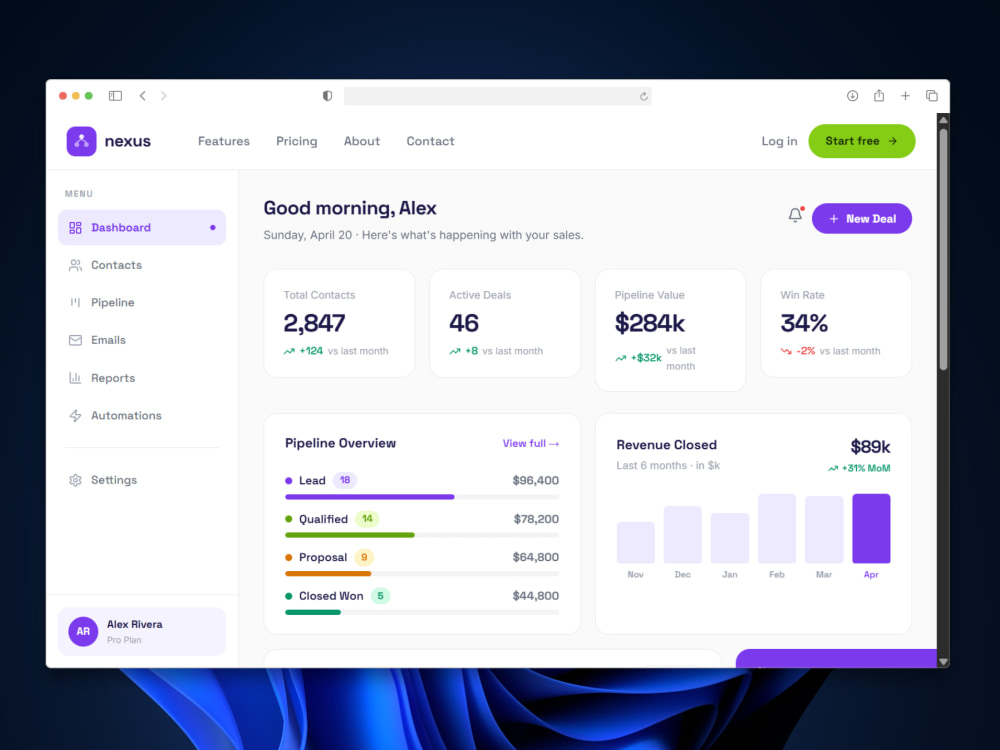Click the scrollbar down arrow
The width and height of the screenshot is (1000, 750).
[943, 662]
